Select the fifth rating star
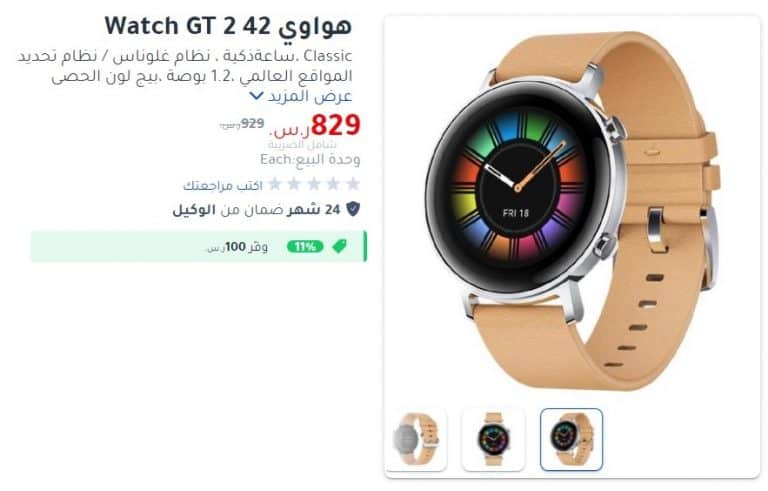Image resolution: width=768 pixels, height=491 pixels. (x=275, y=184)
